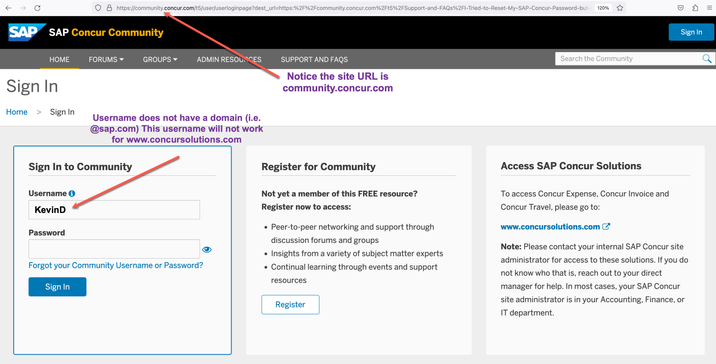Focus the Username input field
This screenshot has height=364, width=716.
[114, 210]
